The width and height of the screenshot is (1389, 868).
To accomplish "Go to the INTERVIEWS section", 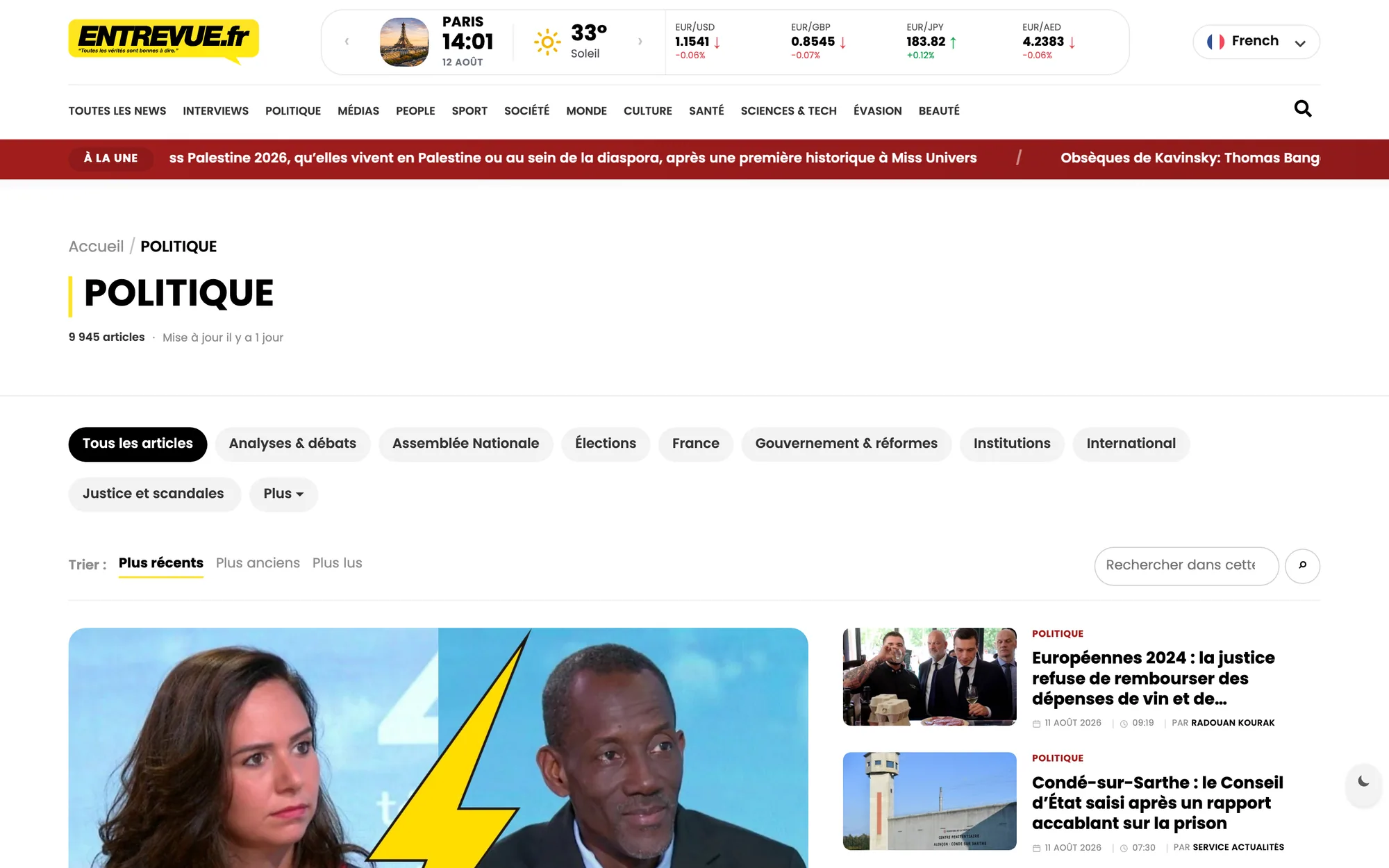I will pyautogui.click(x=215, y=111).
